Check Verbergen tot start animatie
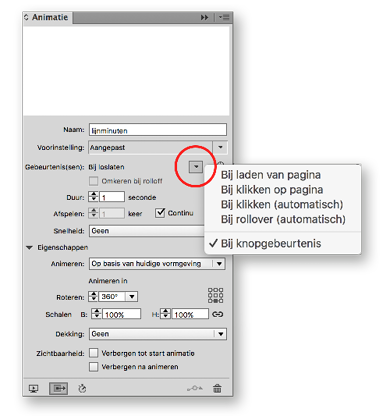The image size is (383, 419). click(94, 353)
